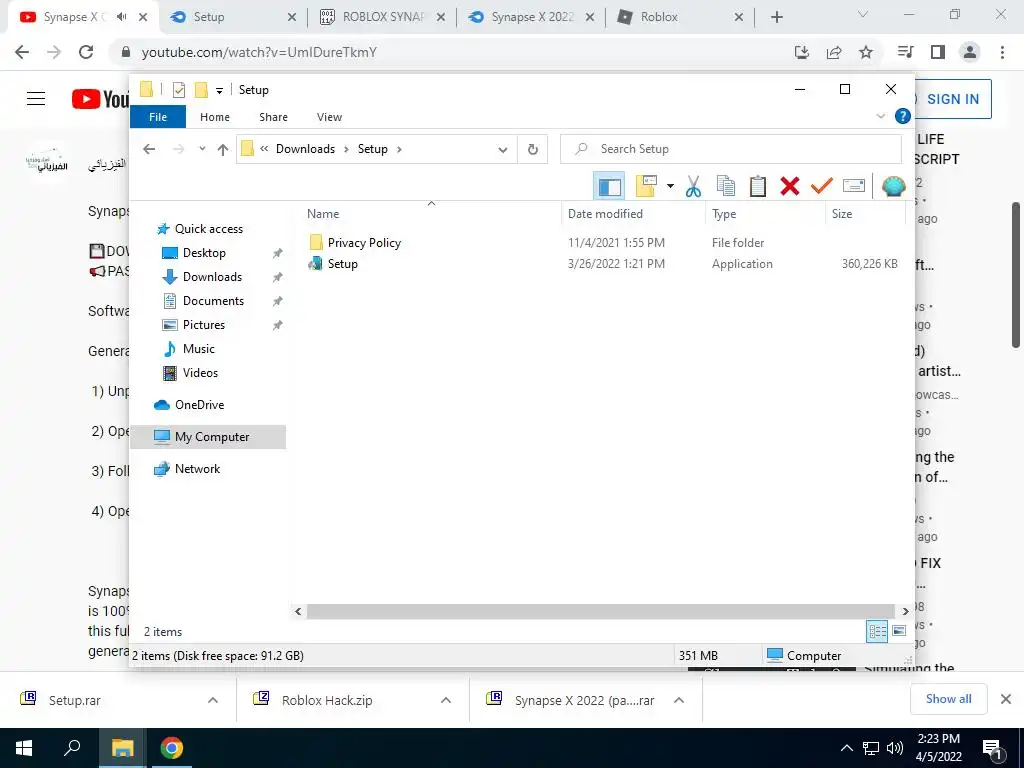Click the Chrome share page icon
Screen dimensions: 1024x768
coord(834,52)
